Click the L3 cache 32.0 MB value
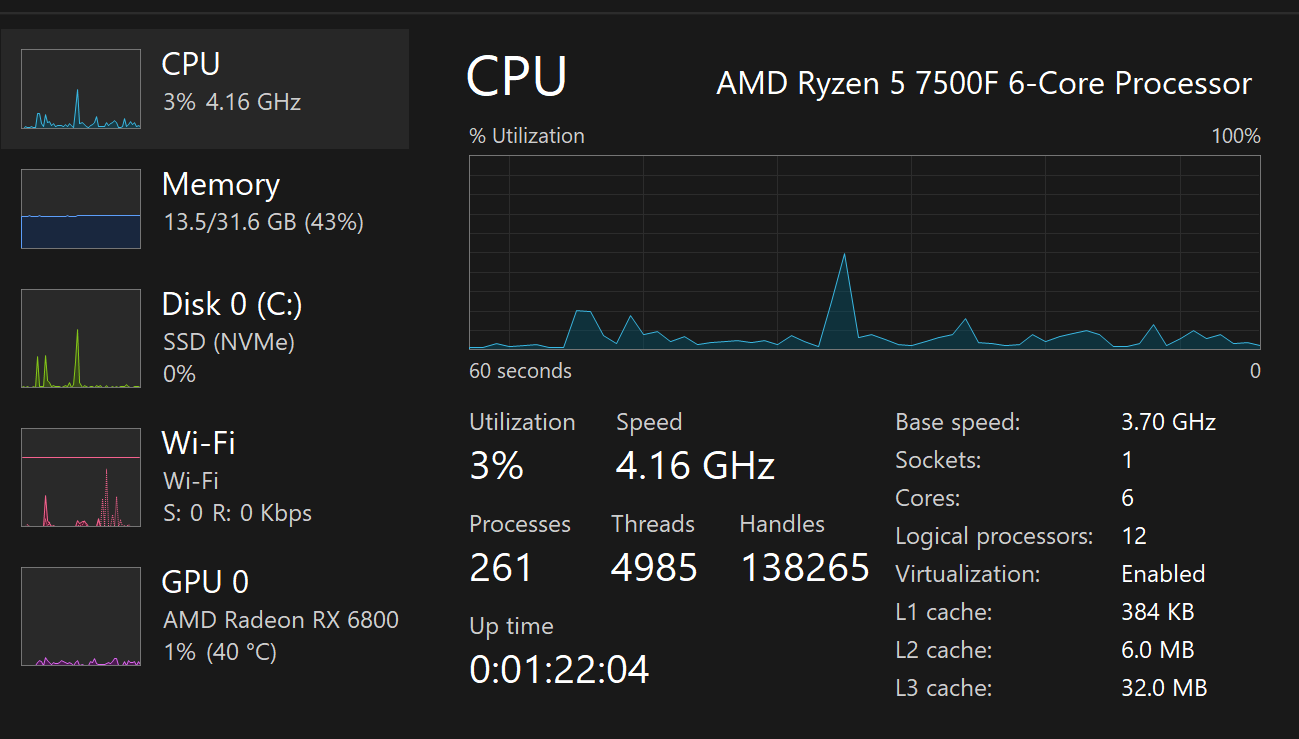This screenshot has height=739, width=1299. coord(1164,688)
